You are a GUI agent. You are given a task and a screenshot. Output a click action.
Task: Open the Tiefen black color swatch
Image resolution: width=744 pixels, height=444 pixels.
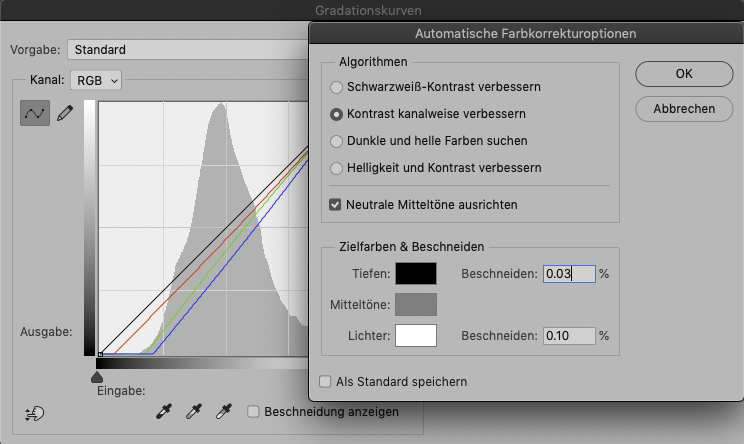coord(416,273)
